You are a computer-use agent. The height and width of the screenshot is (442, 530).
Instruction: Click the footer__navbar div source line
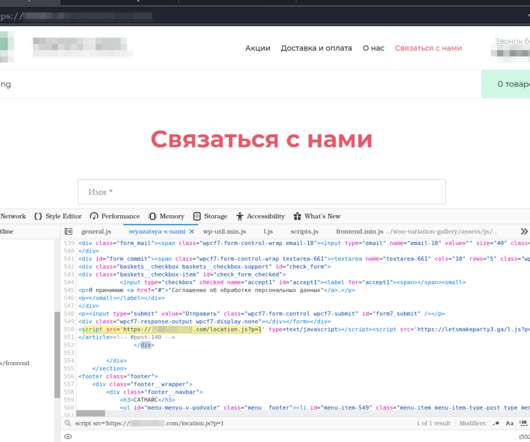point(154,392)
